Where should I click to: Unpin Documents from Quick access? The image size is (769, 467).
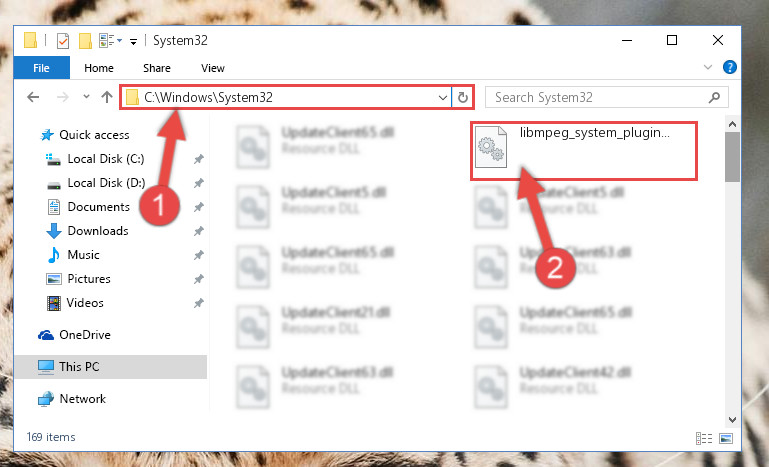[x=198, y=207]
